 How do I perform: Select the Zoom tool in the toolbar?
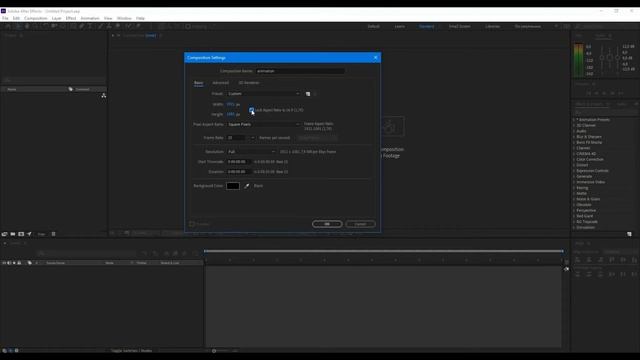pyautogui.click(x=36, y=26)
